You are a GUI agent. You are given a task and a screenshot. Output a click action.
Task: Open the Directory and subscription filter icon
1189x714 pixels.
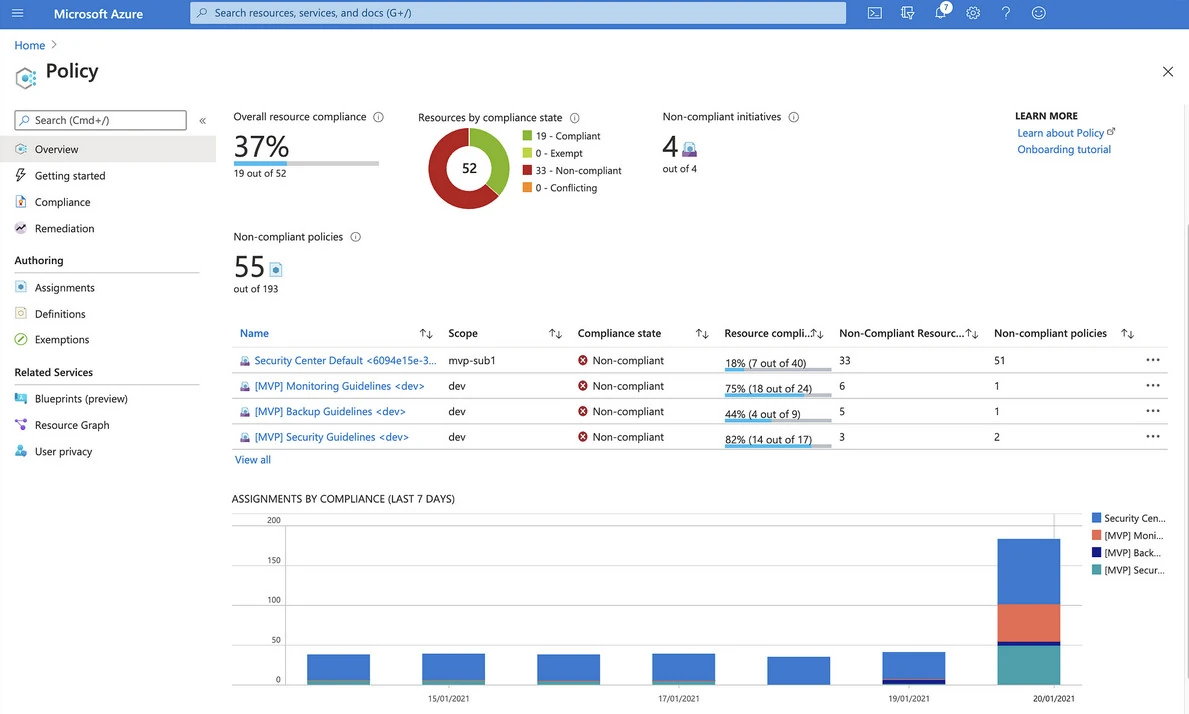pyautogui.click(x=907, y=13)
